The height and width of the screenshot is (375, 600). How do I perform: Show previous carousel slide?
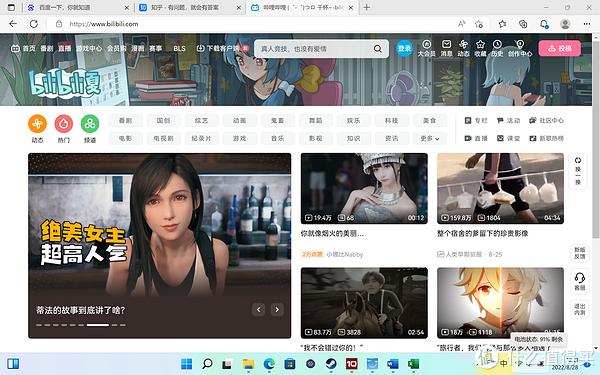tap(259, 309)
